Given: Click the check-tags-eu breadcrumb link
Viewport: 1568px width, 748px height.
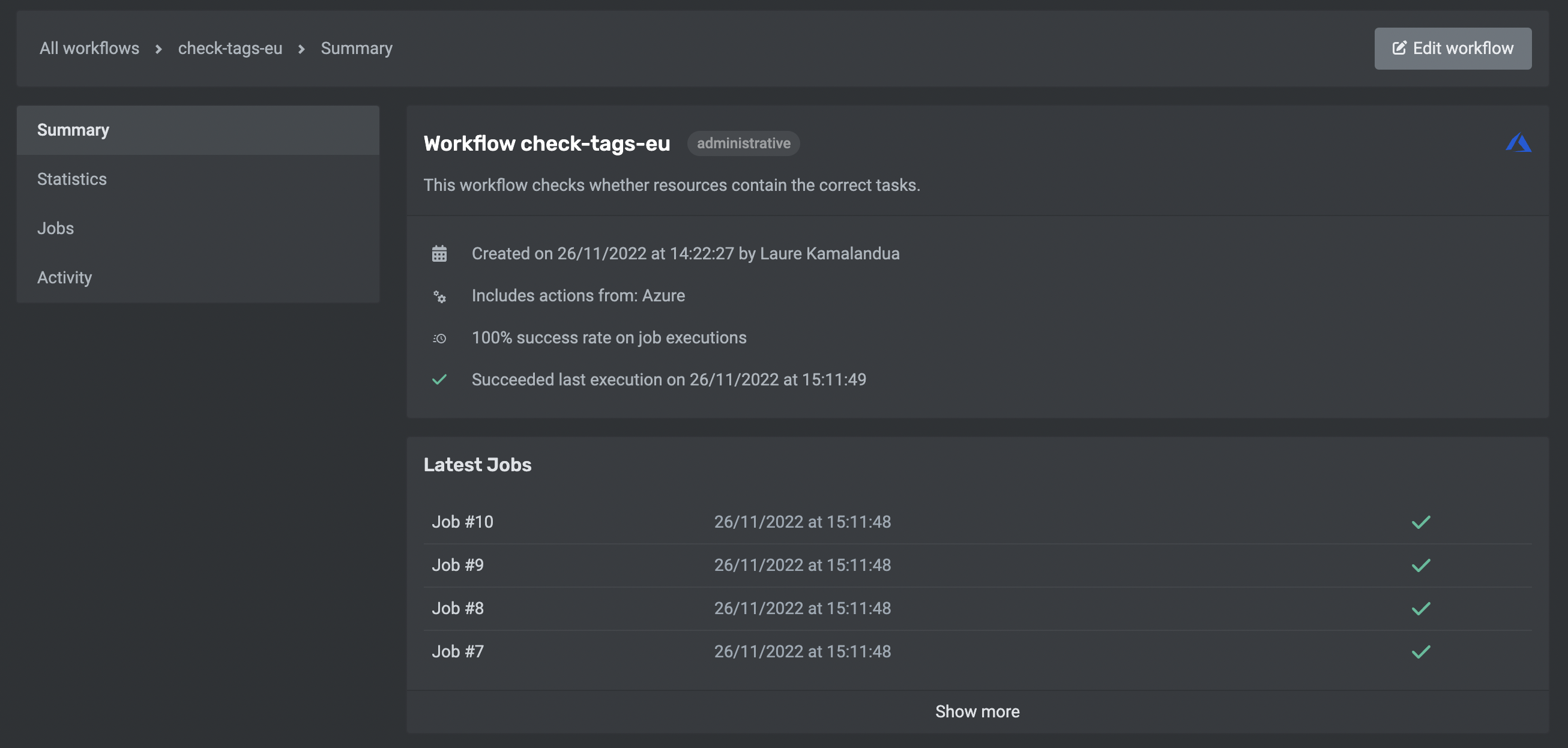Looking at the screenshot, I should click(229, 48).
